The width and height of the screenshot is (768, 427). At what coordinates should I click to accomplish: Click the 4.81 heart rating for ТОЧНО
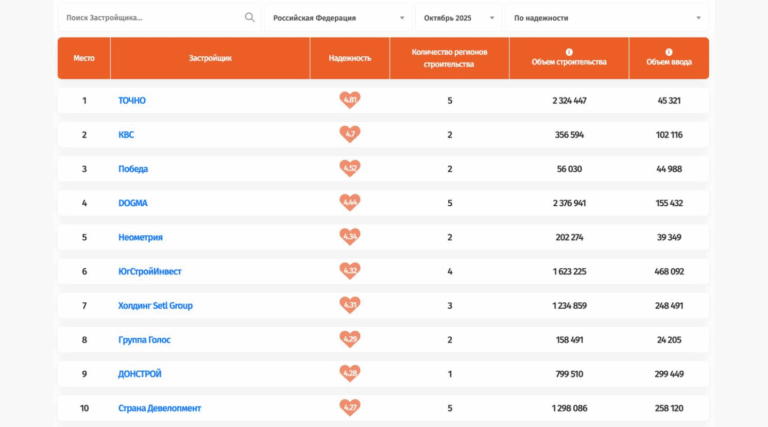point(349,100)
